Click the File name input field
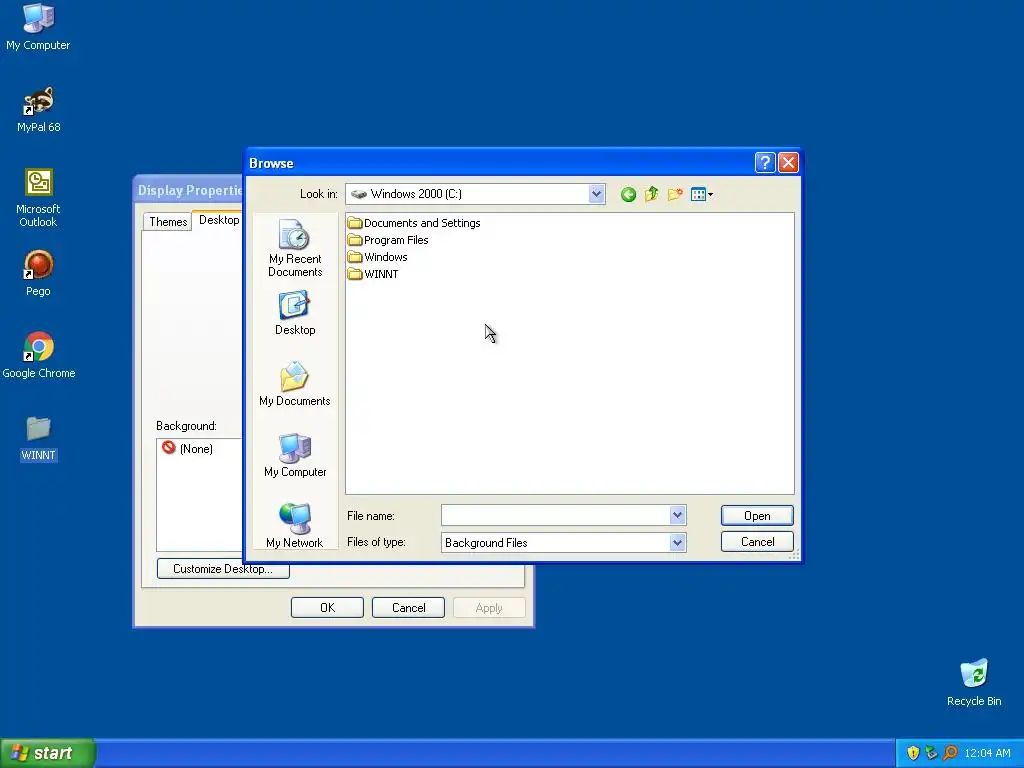The height and width of the screenshot is (768, 1024). click(556, 515)
